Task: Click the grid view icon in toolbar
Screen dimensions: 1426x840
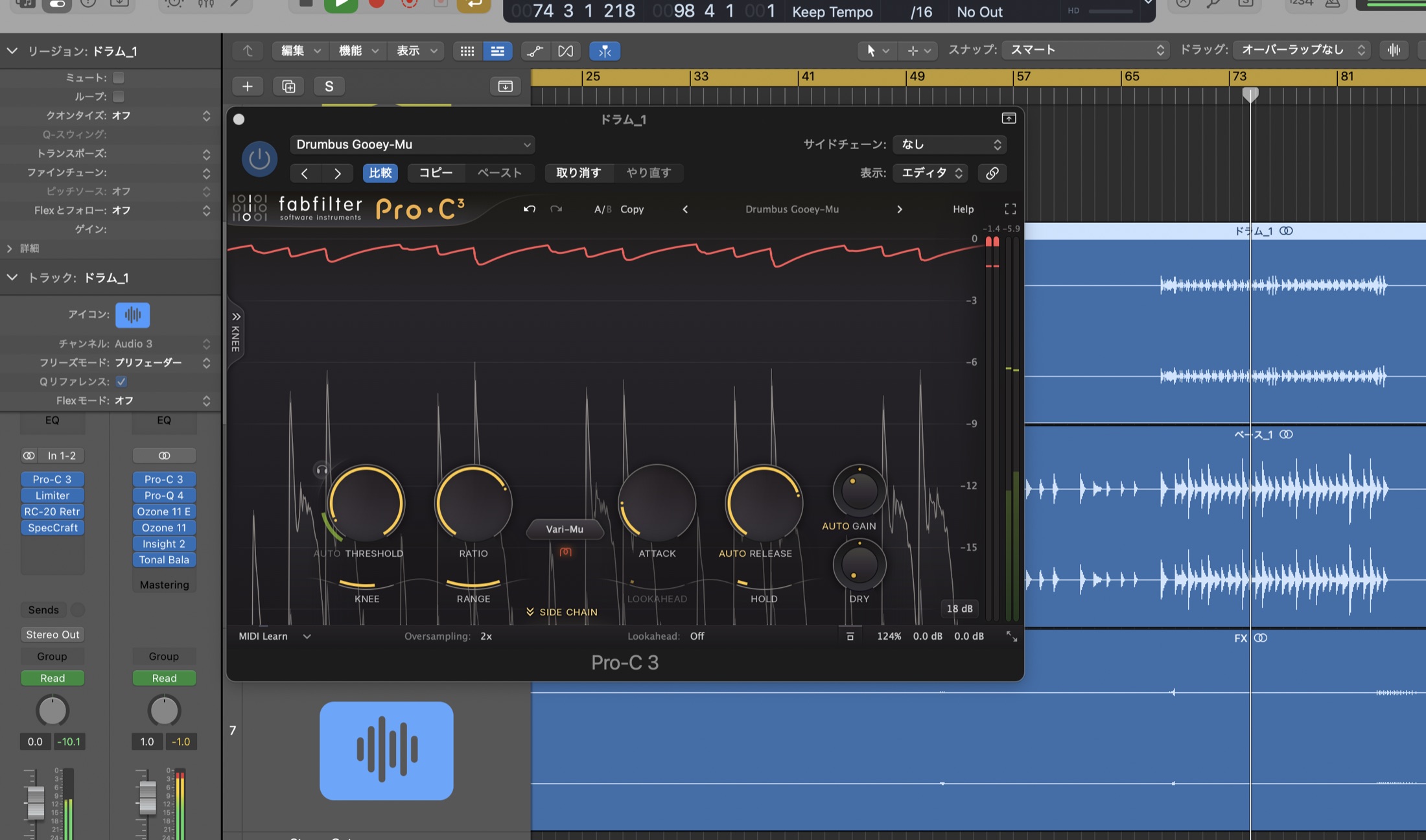Action: (x=467, y=51)
